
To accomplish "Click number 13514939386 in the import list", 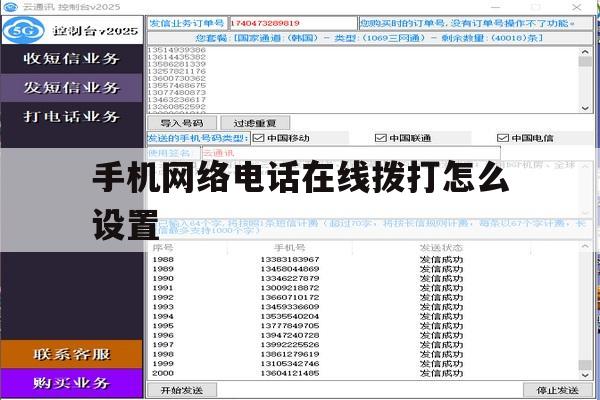I will click(177, 50).
